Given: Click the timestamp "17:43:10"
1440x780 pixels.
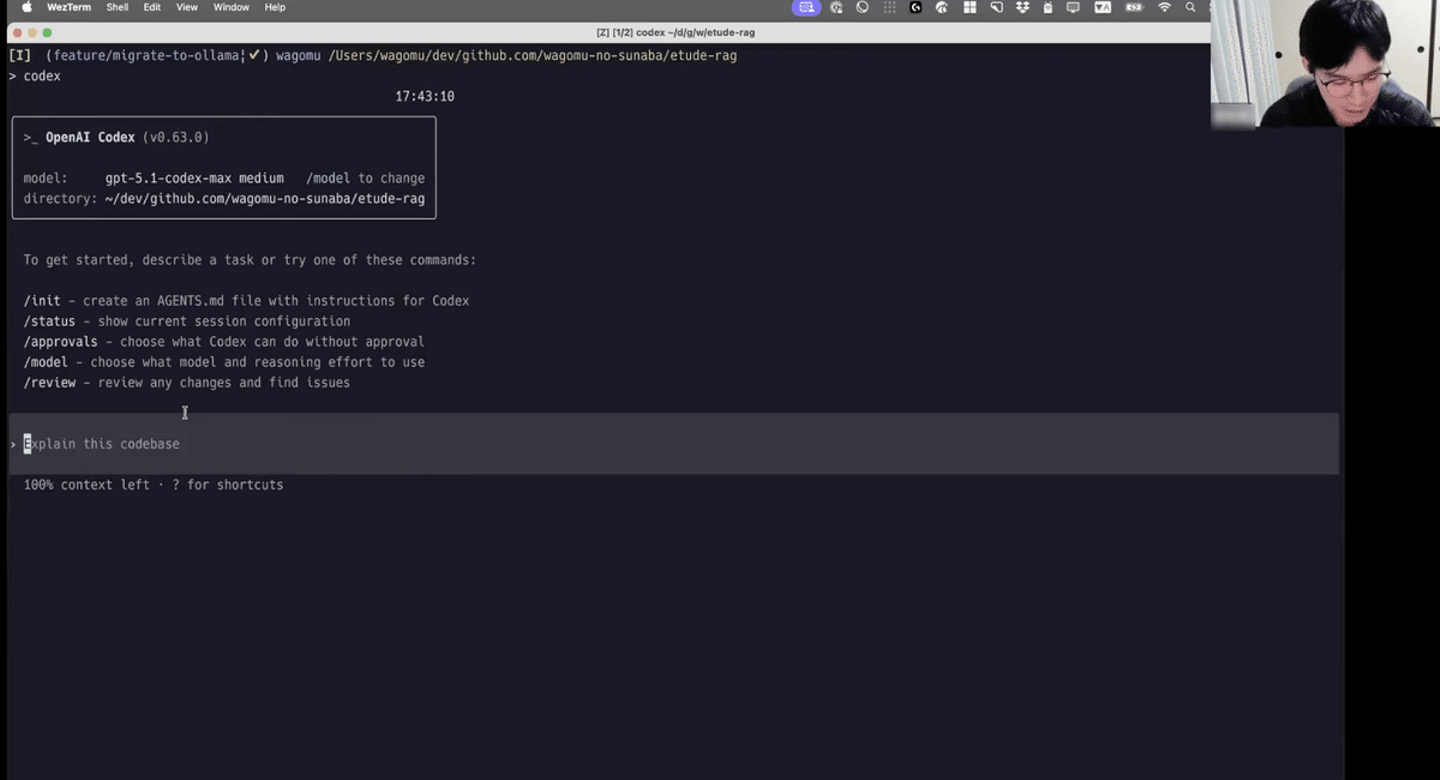Looking at the screenshot, I should pyautogui.click(x=425, y=97).
